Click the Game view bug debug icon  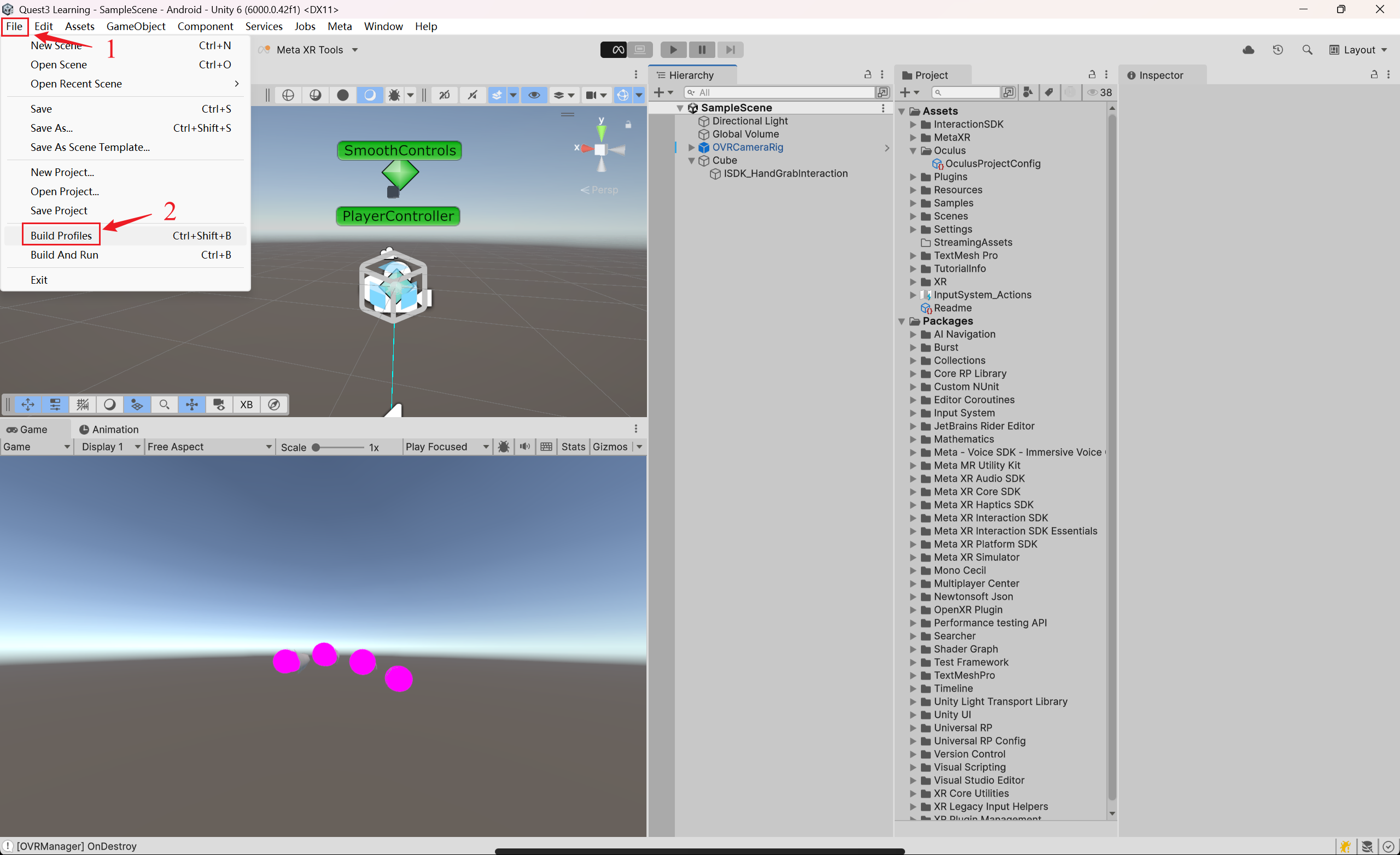point(504,447)
